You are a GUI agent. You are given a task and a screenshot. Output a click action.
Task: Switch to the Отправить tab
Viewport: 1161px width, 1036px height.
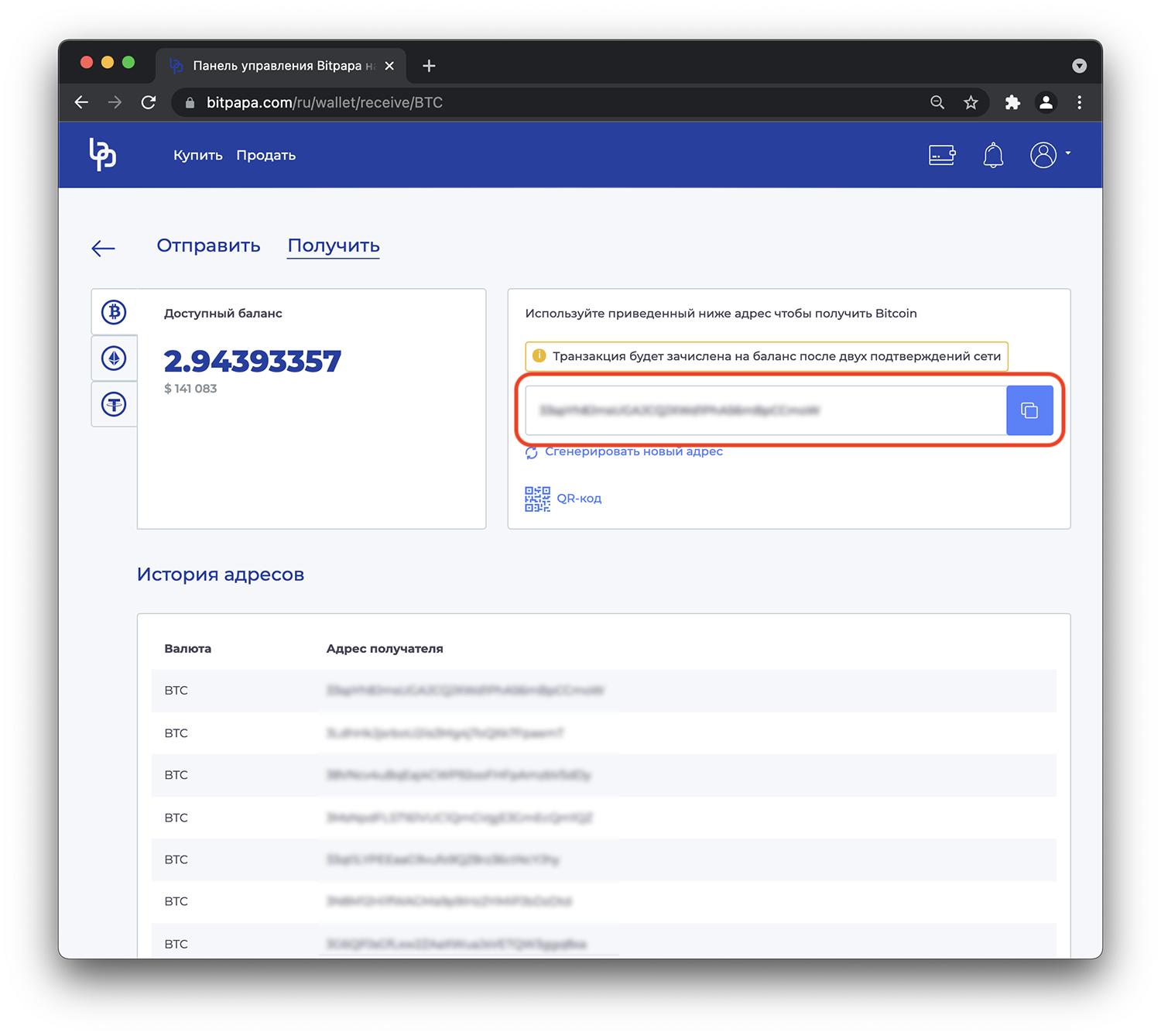(x=208, y=245)
